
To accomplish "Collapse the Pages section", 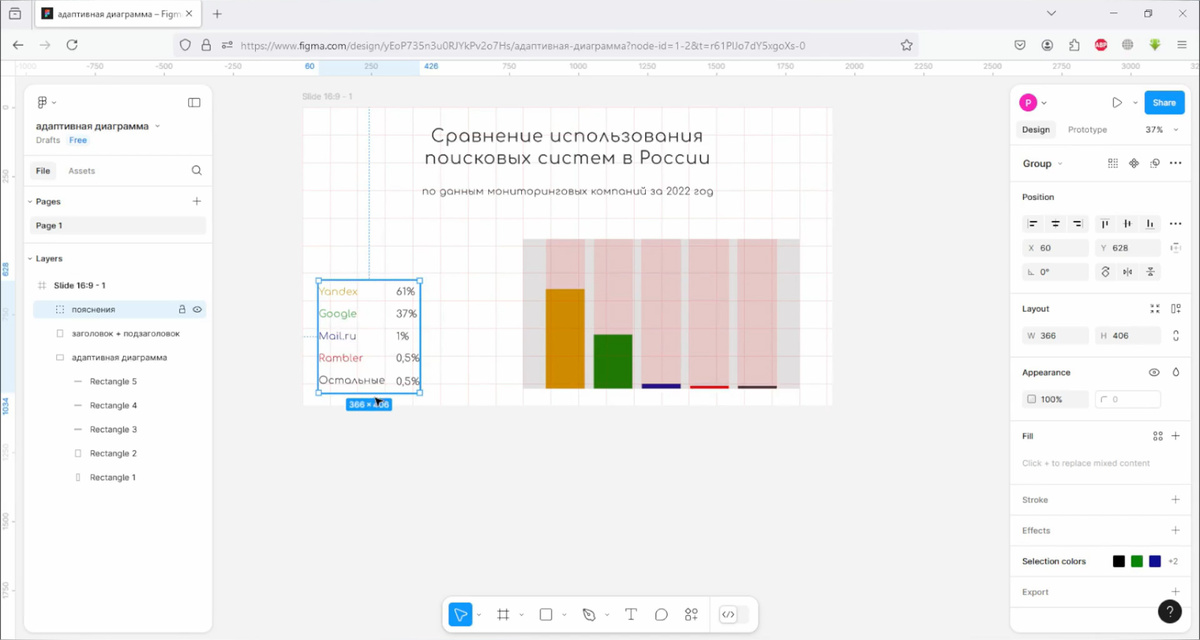I will [29, 201].
